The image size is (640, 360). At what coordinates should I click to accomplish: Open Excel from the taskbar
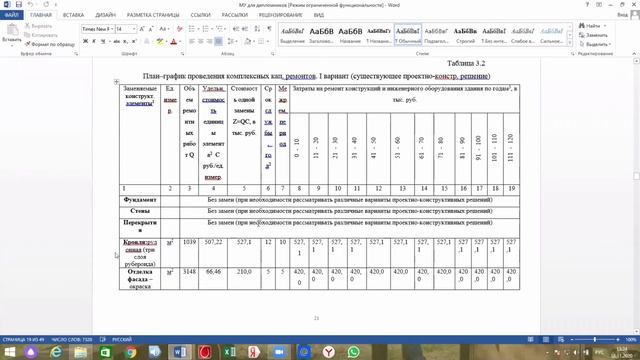[229, 352]
